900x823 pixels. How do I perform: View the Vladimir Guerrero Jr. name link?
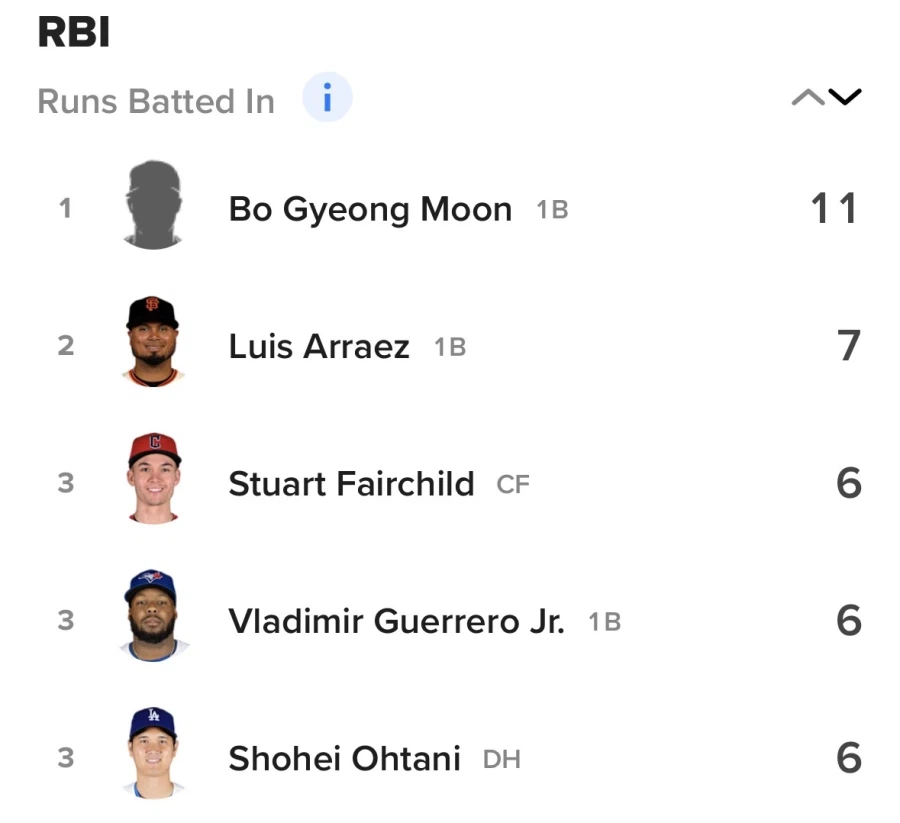coord(396,621)
